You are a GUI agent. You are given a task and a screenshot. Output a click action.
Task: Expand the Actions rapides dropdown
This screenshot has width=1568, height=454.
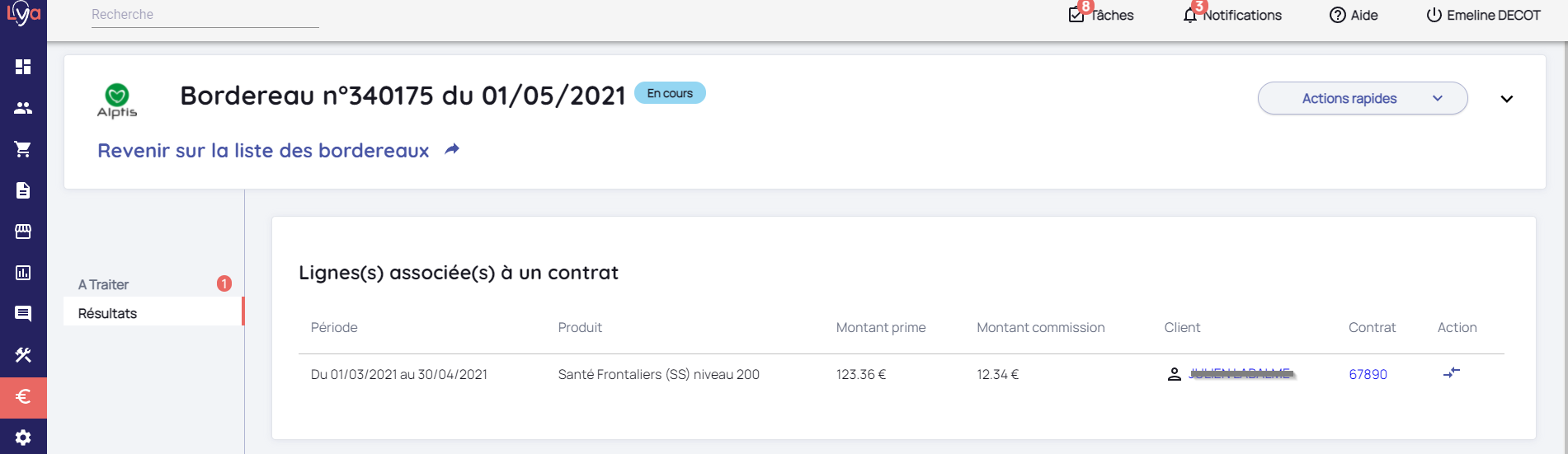pyautogui.click(x=1362, y=98)
